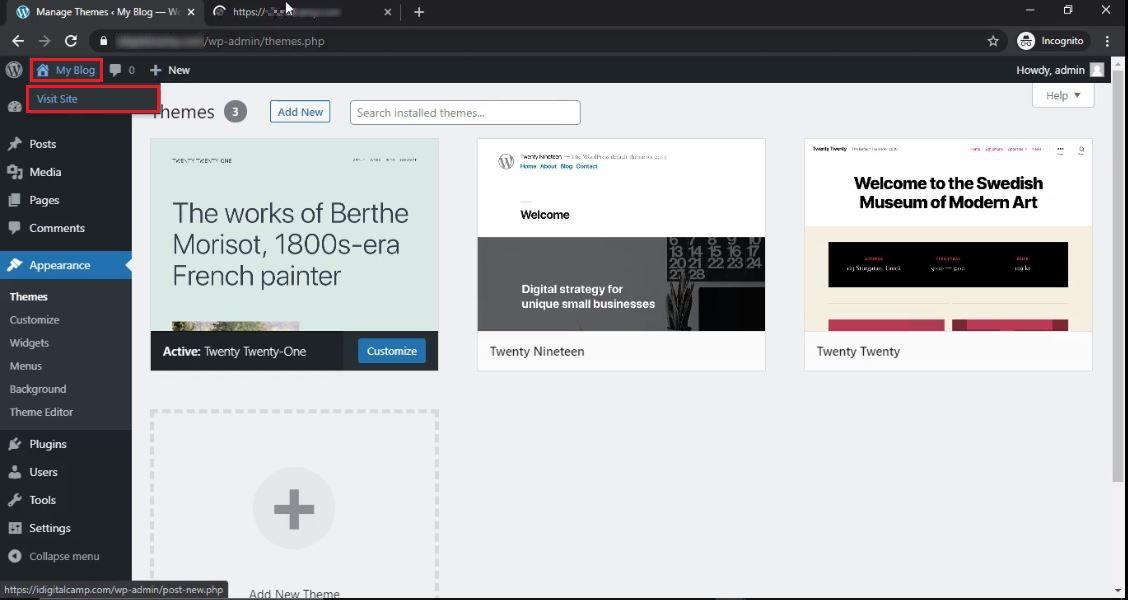Open the Customize submenu link
This screenshot has height=600, width=1128.
35,319
